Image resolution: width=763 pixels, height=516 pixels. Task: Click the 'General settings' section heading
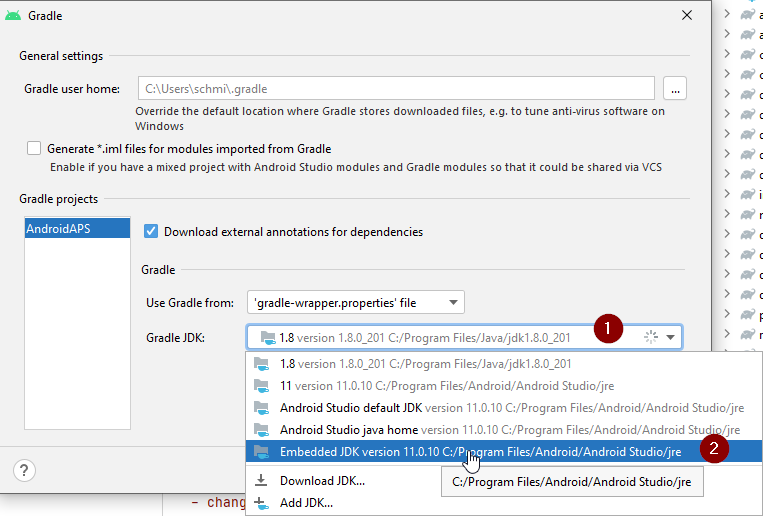[x=61, y=56]
